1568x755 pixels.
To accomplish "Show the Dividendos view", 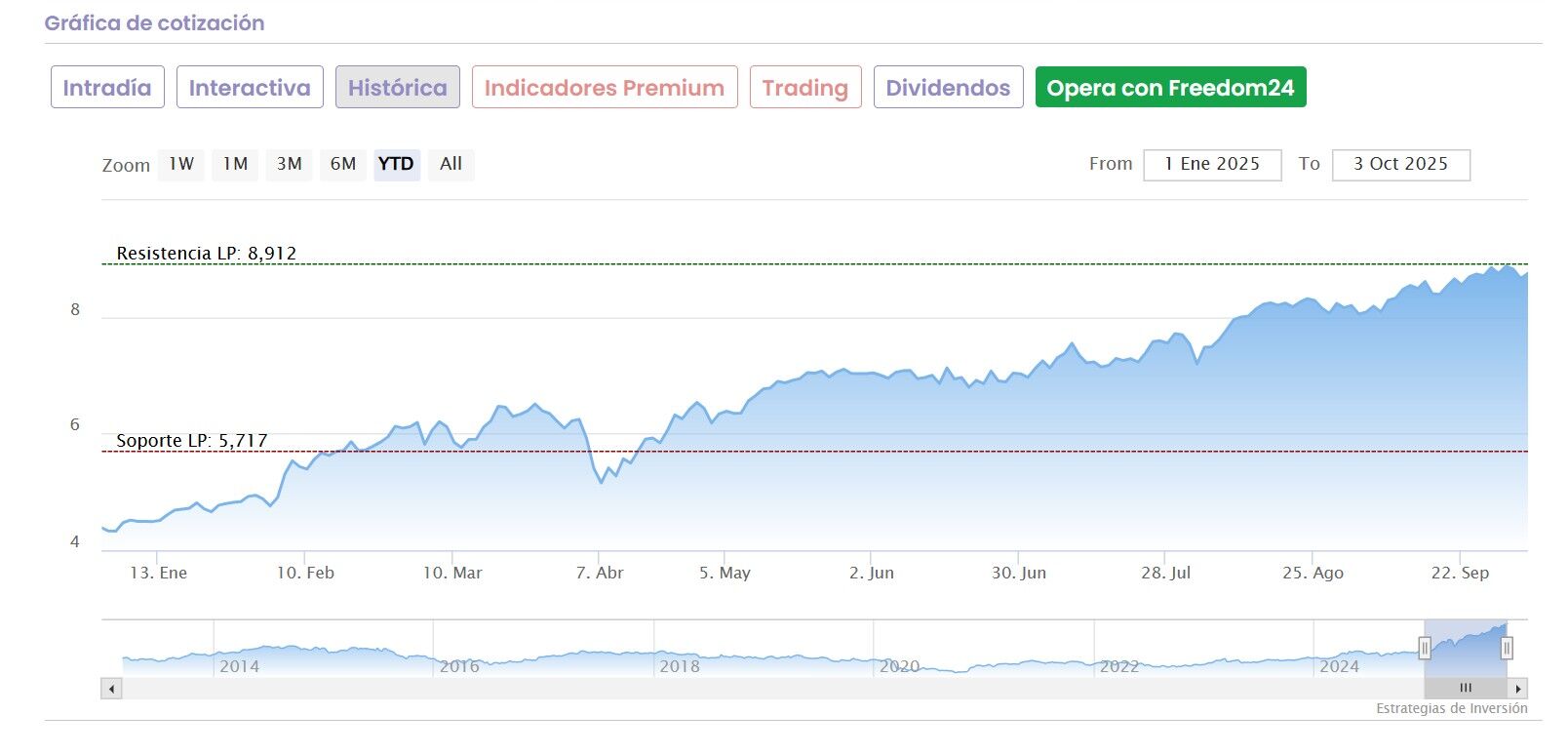I will coord(948,88).
